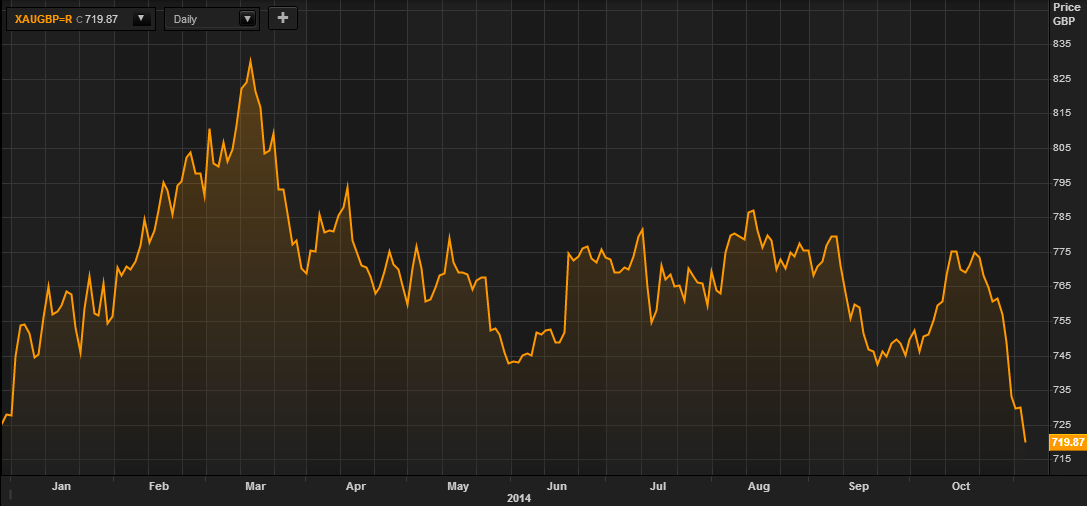Open the XAUGBP=R instrument dropdown arrow
Screen dimensions: 1087x506
(x=143, y=18)
